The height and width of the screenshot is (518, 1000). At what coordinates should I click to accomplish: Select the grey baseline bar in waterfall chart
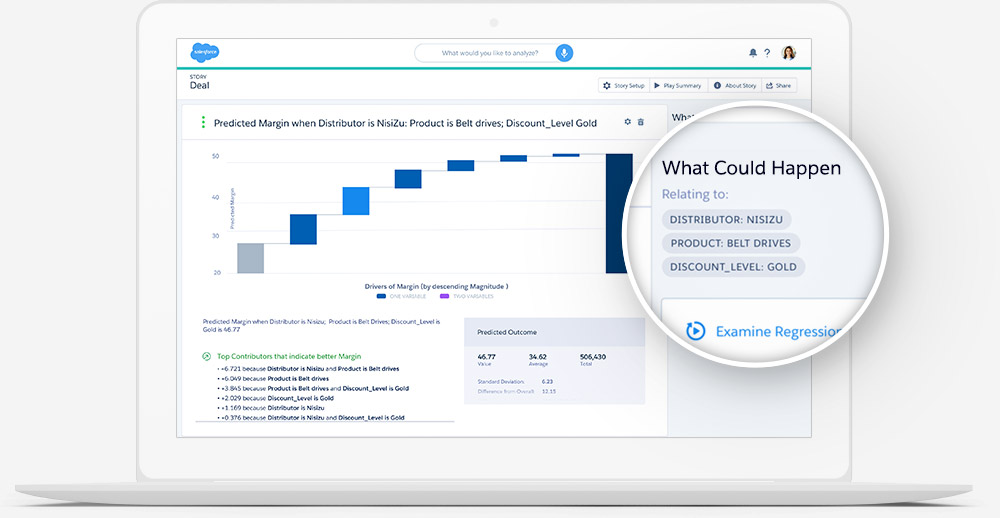click(251, 258)
